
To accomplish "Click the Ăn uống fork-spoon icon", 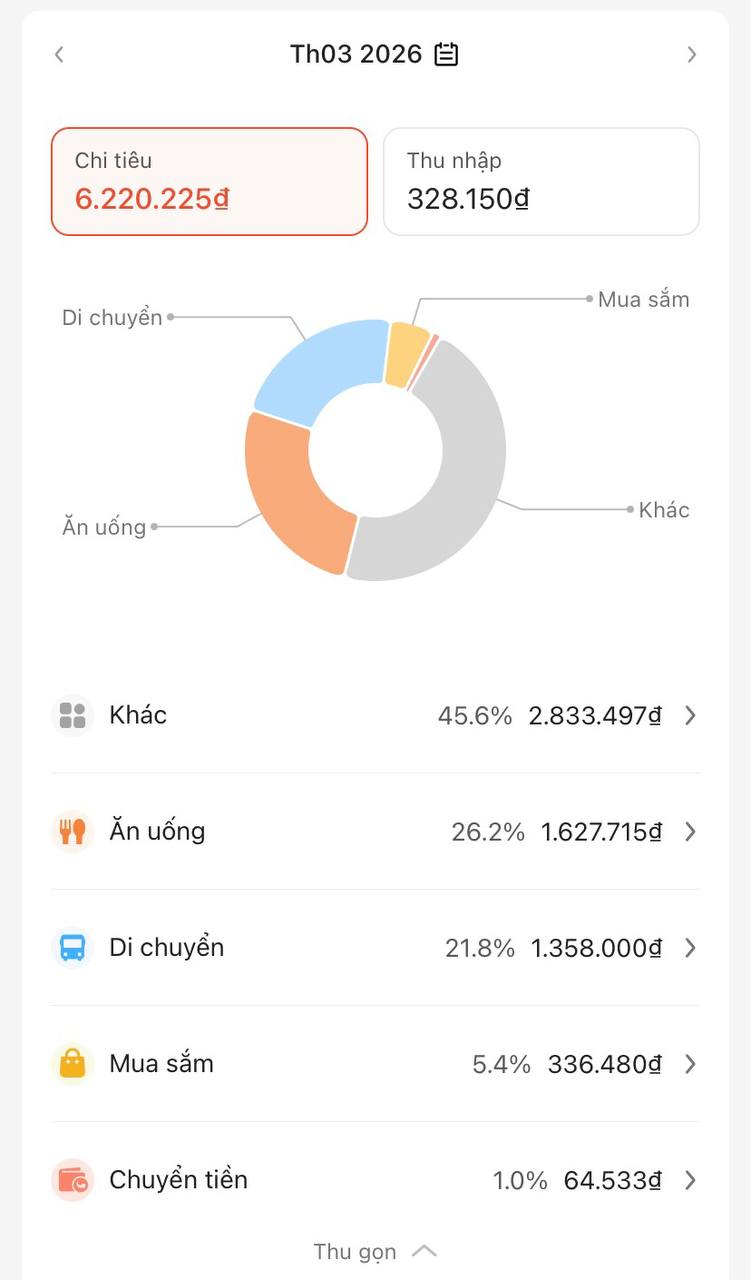I will (x=72, y=831).
